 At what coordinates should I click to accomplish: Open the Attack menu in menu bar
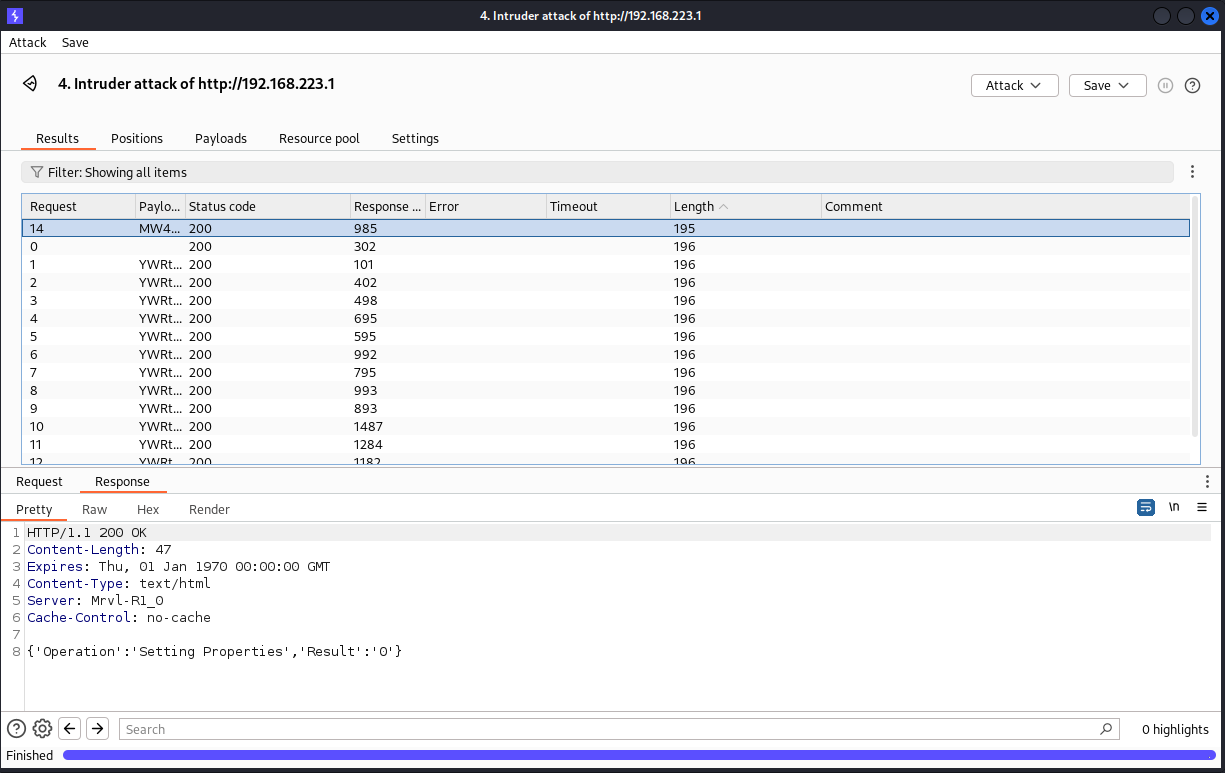[x=28, y=42]
